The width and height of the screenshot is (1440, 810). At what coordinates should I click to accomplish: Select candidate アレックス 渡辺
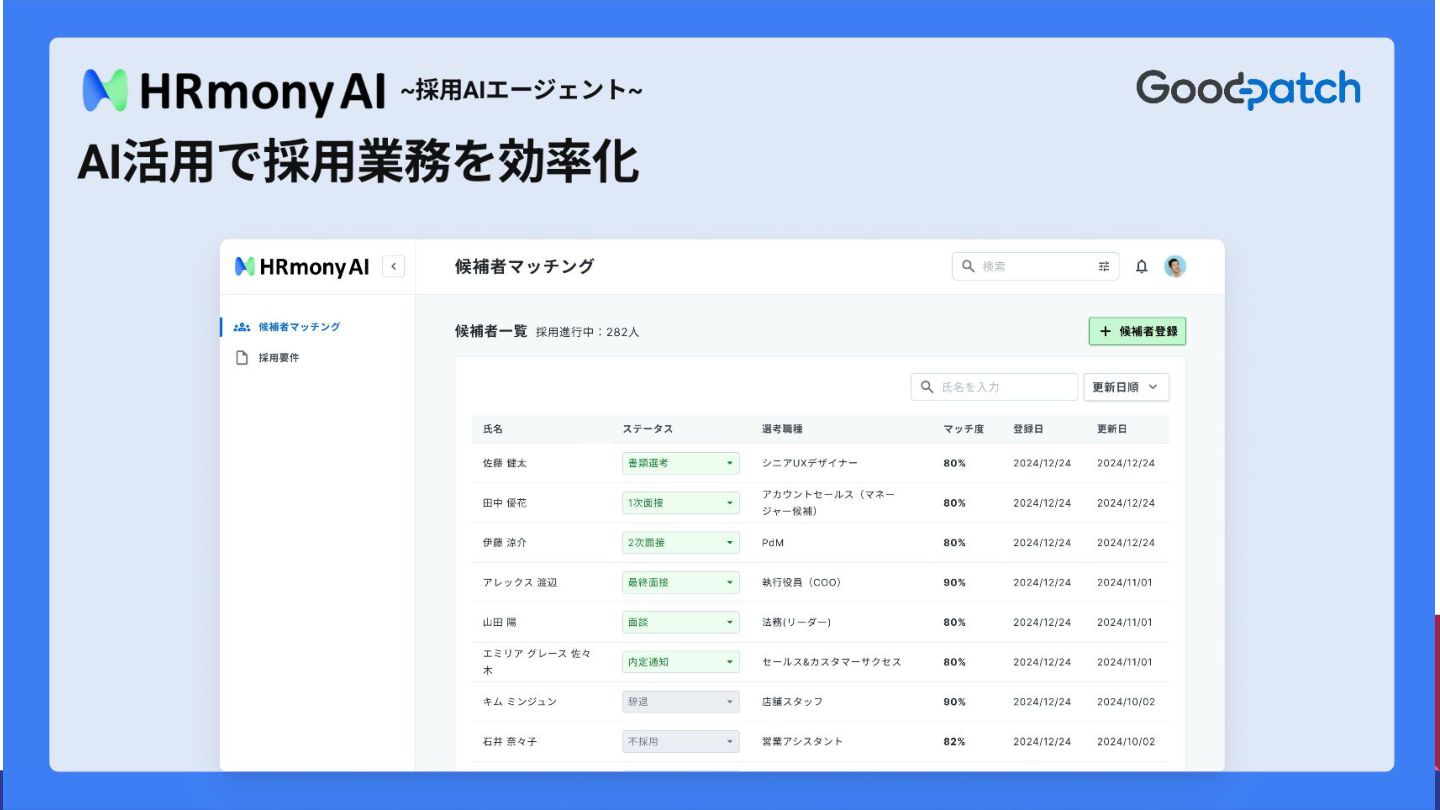520,582
